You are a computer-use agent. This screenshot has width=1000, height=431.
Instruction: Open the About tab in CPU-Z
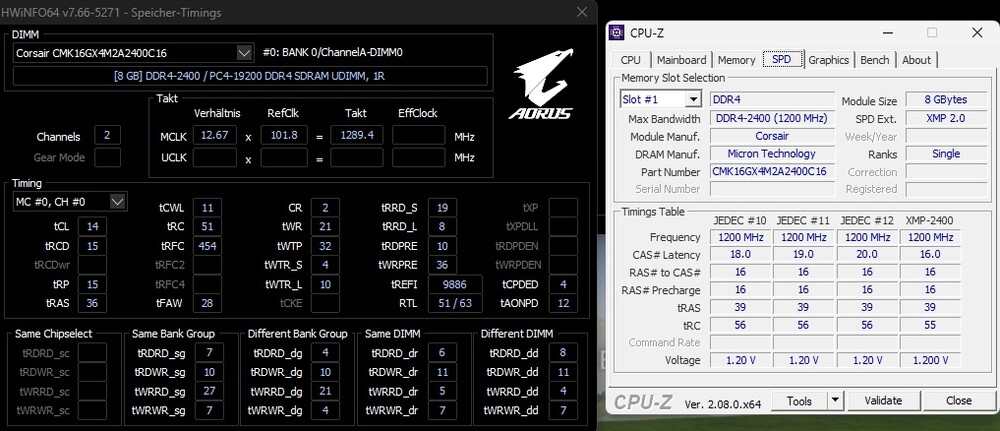tap(916, 60)
